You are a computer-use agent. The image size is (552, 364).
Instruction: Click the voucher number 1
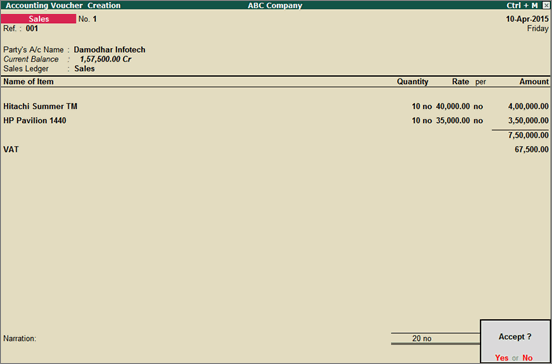tap(95, 19)
